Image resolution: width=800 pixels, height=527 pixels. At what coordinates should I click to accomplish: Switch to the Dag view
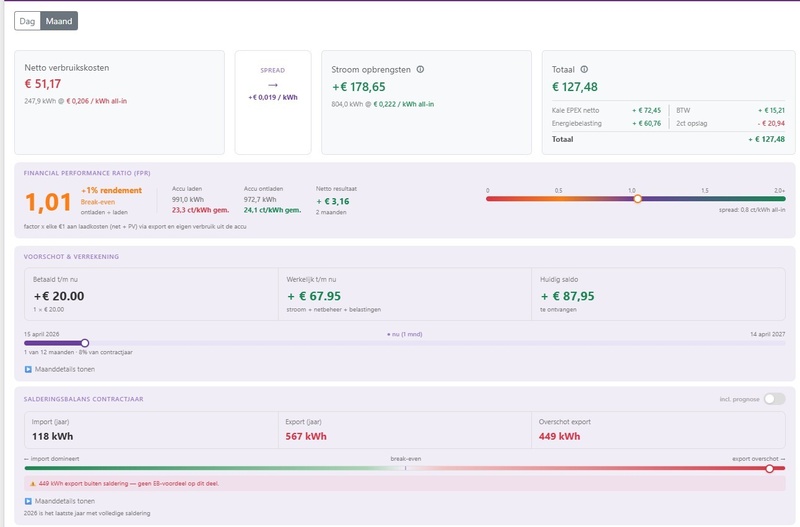(27, 21)
